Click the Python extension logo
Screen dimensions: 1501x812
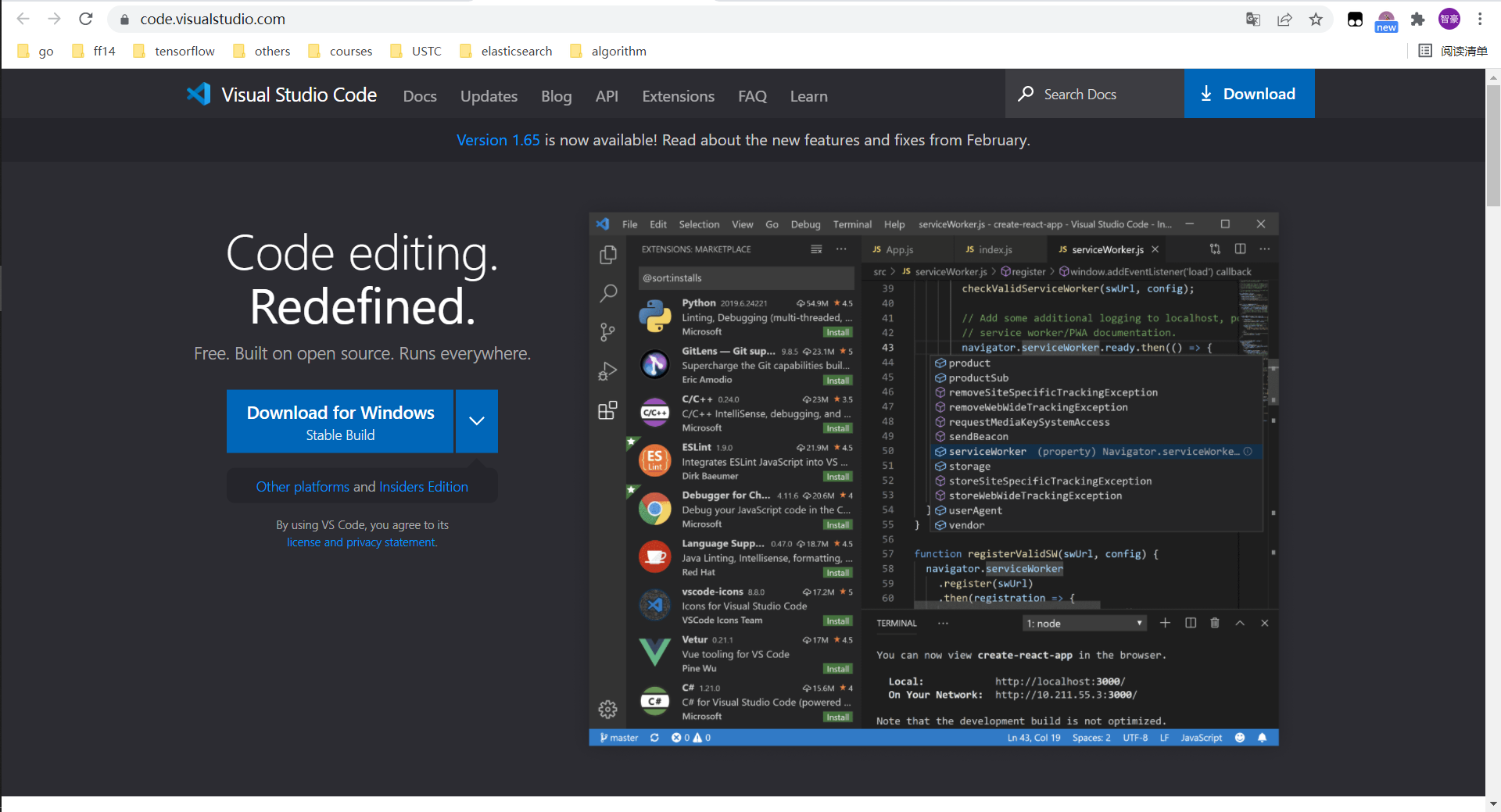[x=654, y=317]
